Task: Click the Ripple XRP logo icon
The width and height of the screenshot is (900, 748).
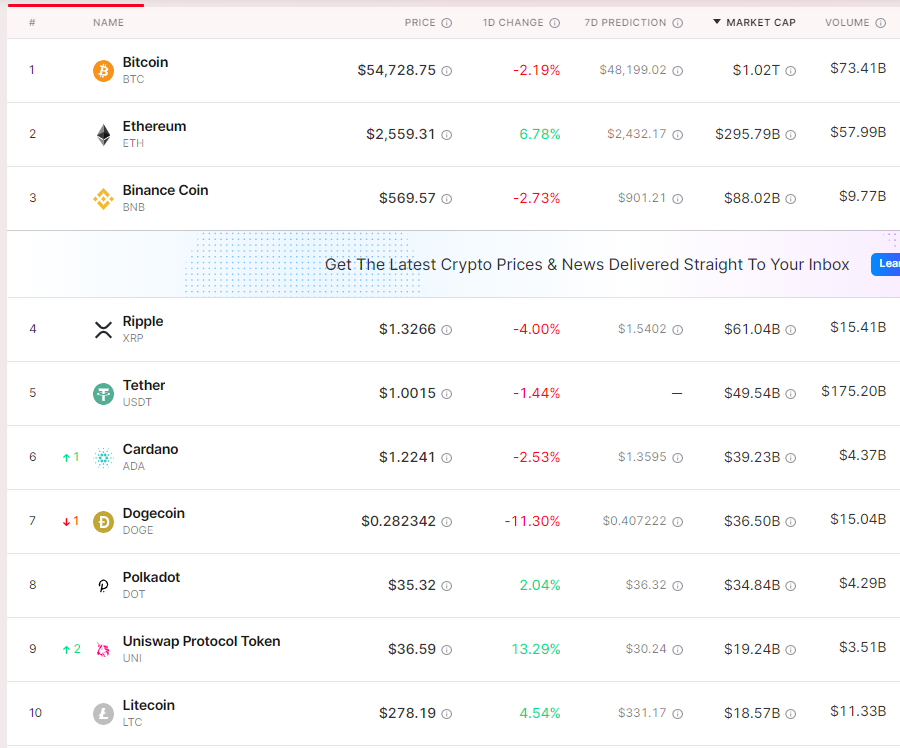Action: pyautogui.click(x=103, y=330)
